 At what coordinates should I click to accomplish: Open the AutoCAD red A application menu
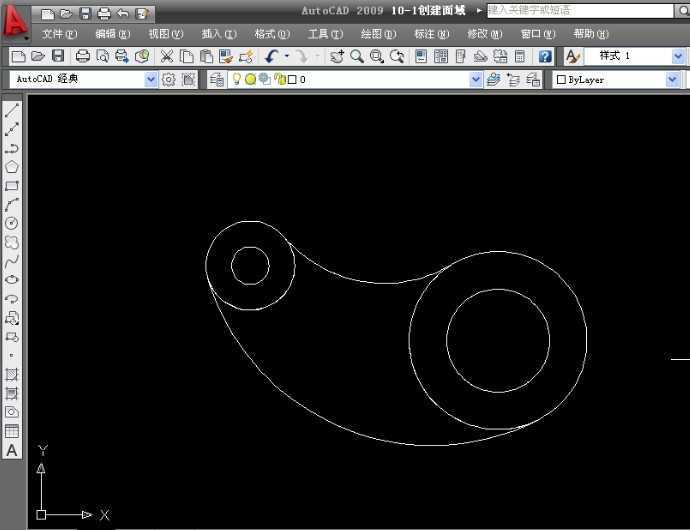pyautogui.click(x=15, y=23)
